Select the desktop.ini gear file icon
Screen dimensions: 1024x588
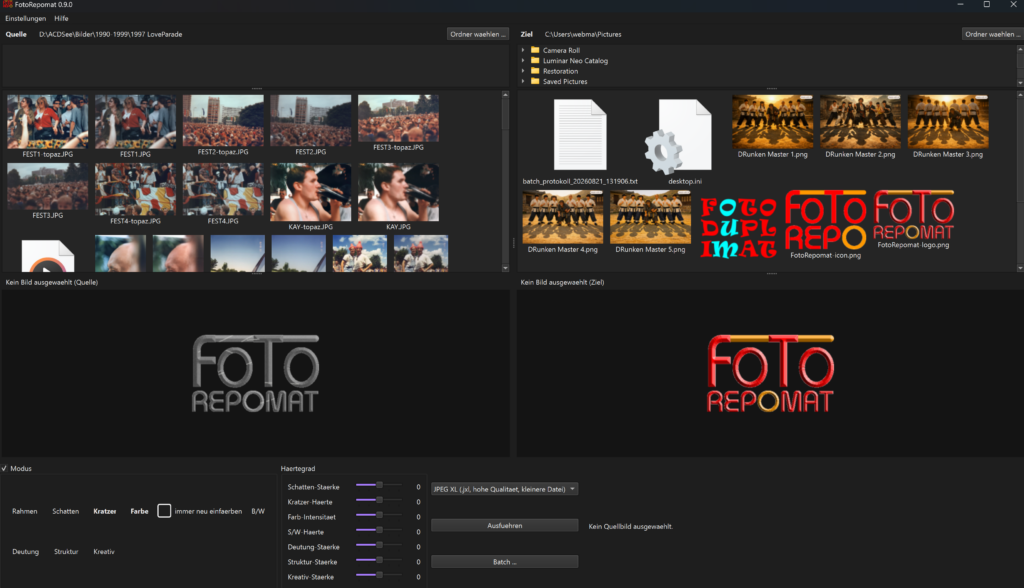pos(678,135)
